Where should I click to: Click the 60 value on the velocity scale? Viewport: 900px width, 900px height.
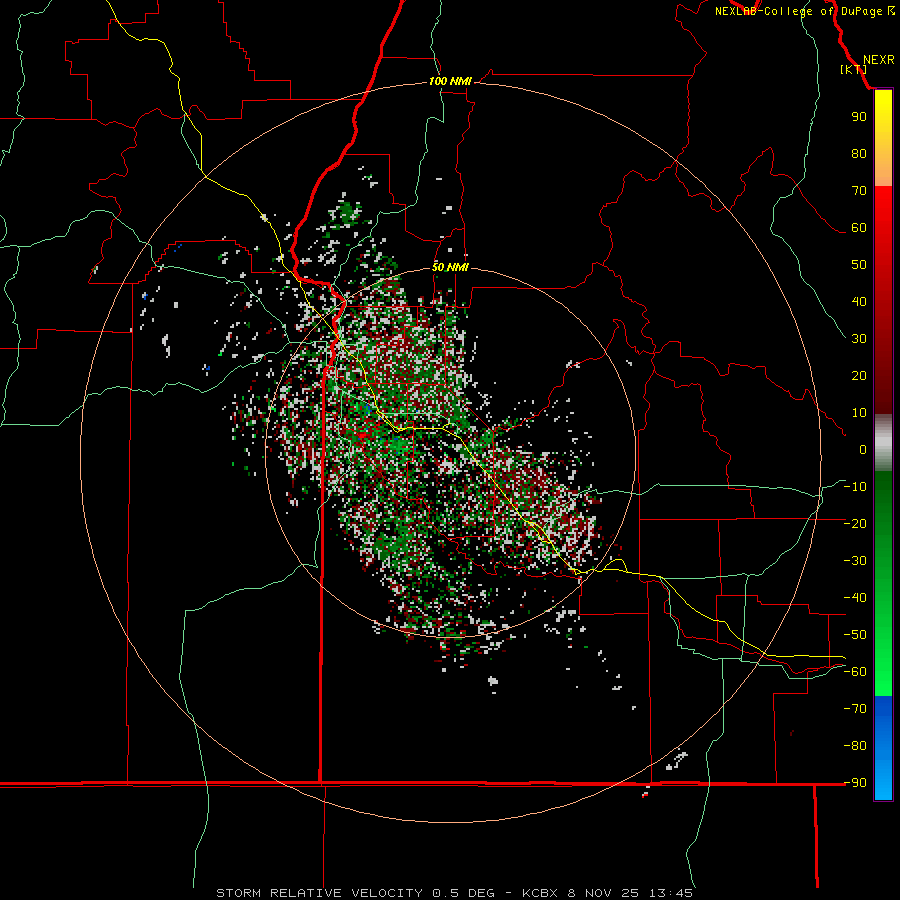tap(859, 228)
